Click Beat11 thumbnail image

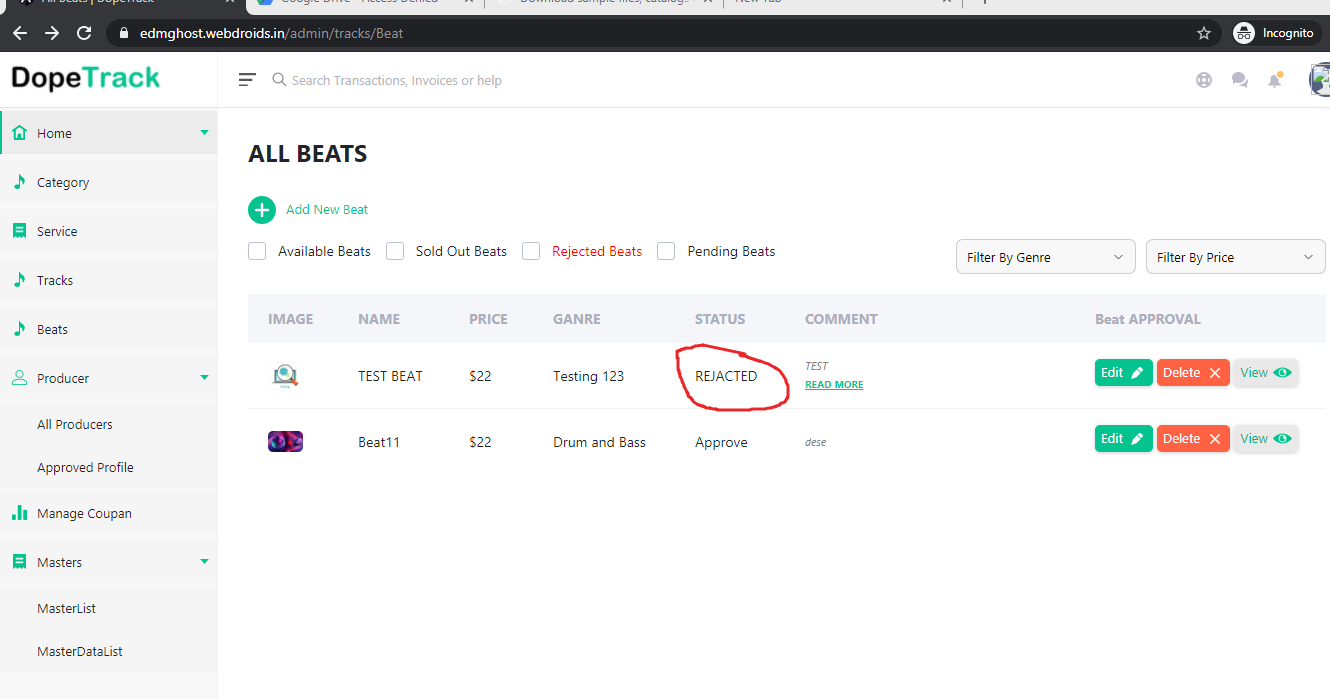click(285, 441)
